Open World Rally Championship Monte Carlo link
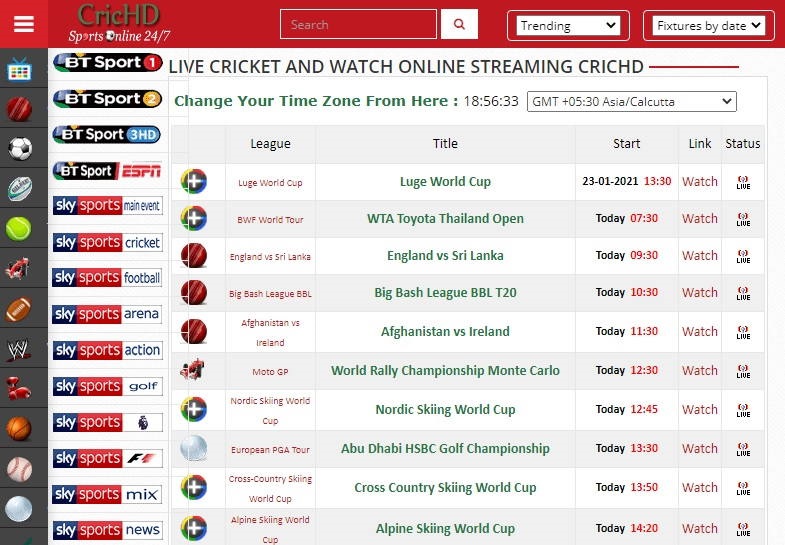 pyautogui.click(x=445, y=370)
